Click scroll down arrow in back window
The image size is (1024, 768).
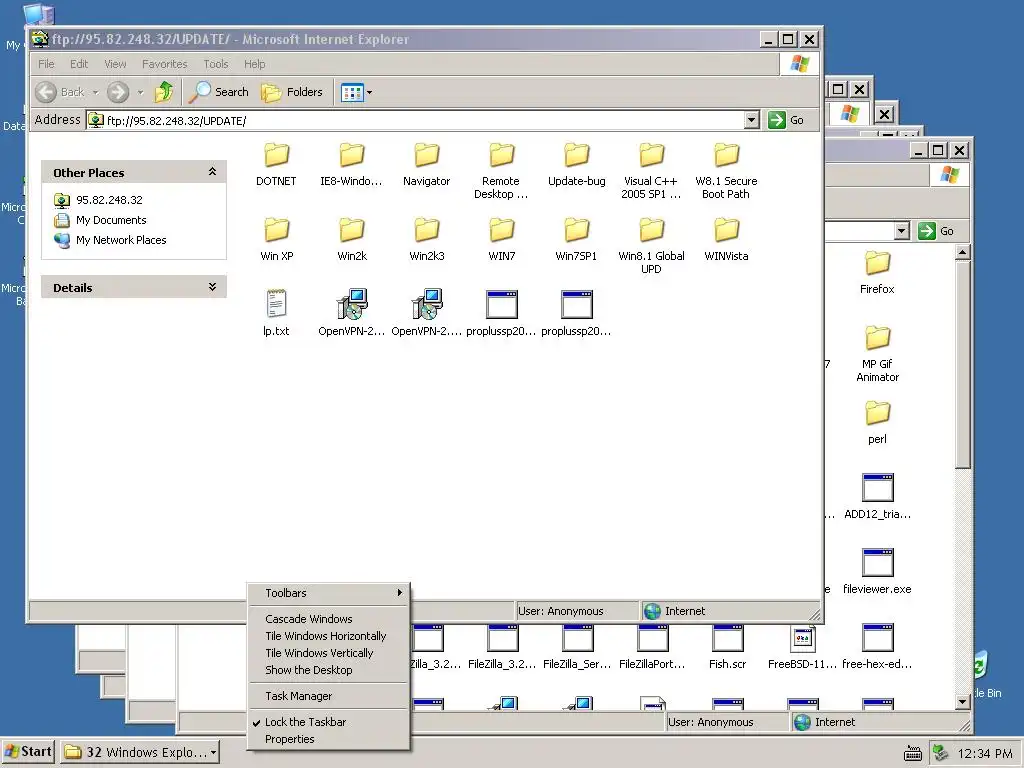(963, 702)
